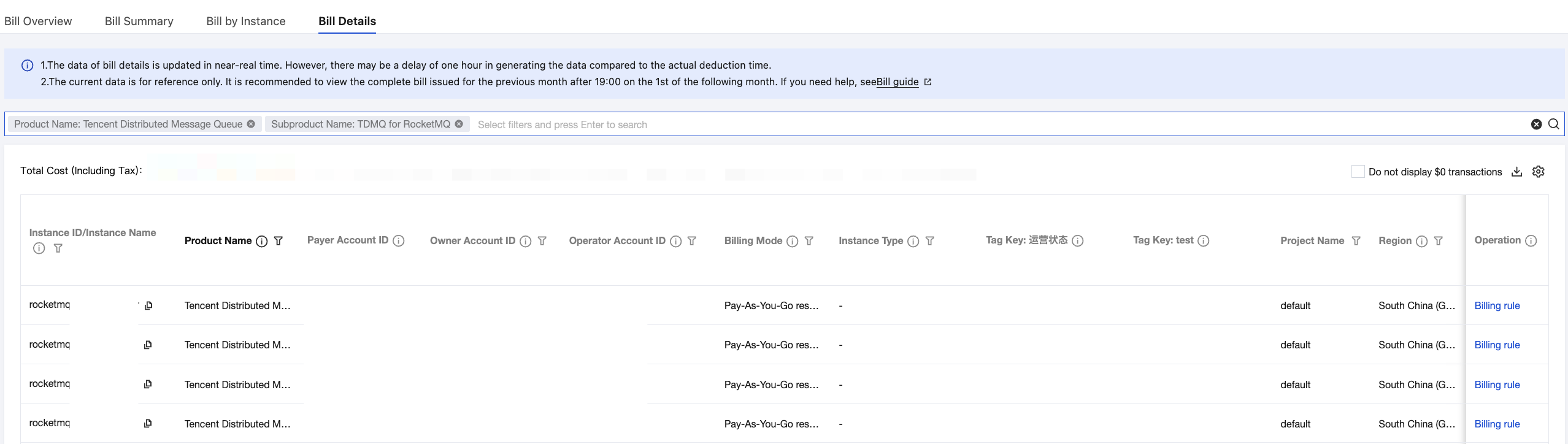Enable Do not display $0 transactions
Screen dimensions: 1568x444
(x=1358, y=172)
